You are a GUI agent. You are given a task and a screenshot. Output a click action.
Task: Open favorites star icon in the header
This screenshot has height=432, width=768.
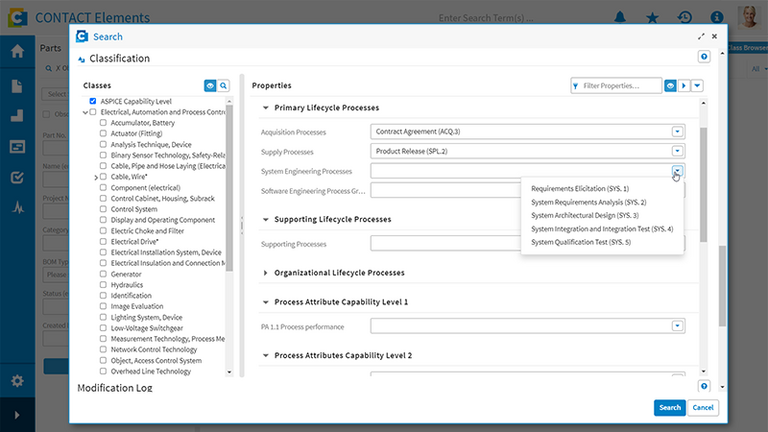(x=652, y=18)
